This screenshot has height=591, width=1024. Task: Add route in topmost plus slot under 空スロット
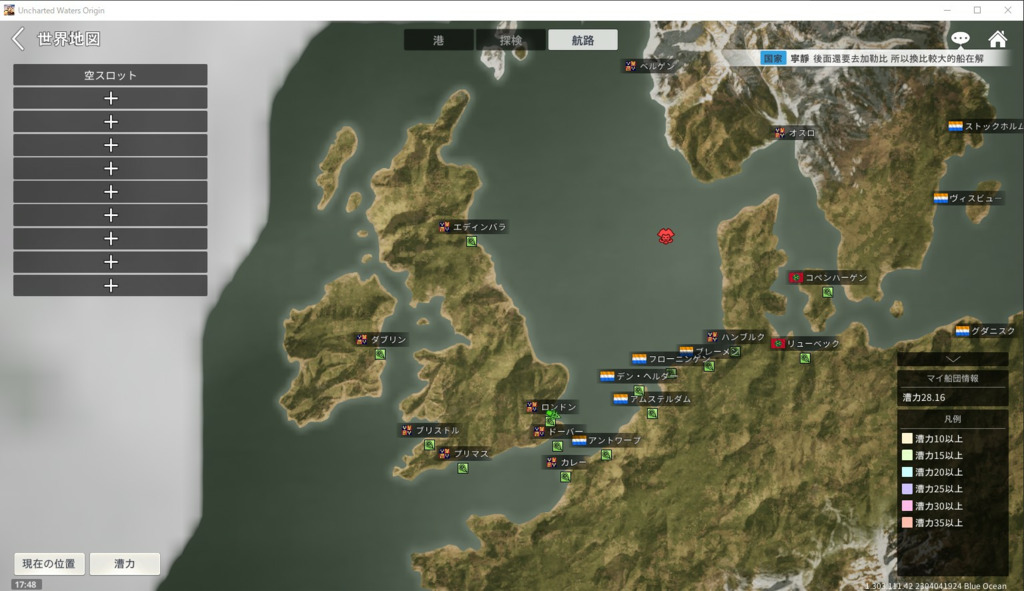[110, 98]
